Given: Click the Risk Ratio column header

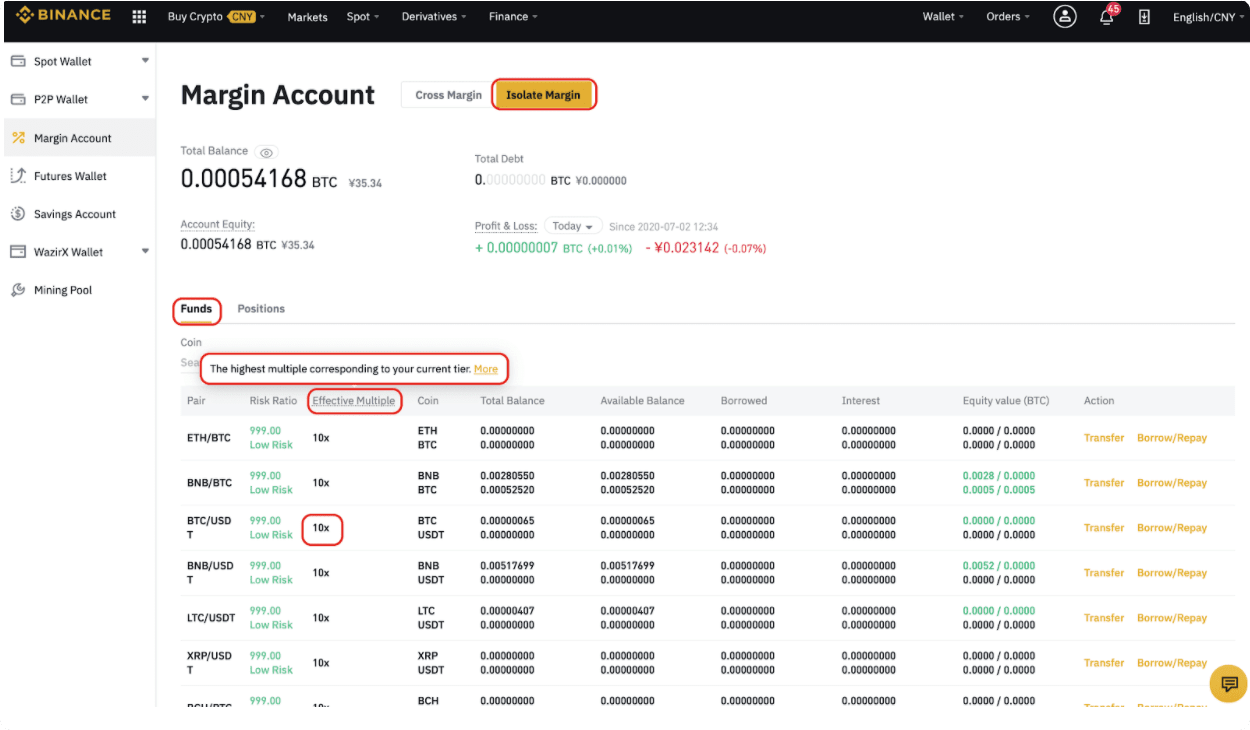Looking at the screenshot, I should click(x=273, y=401).
